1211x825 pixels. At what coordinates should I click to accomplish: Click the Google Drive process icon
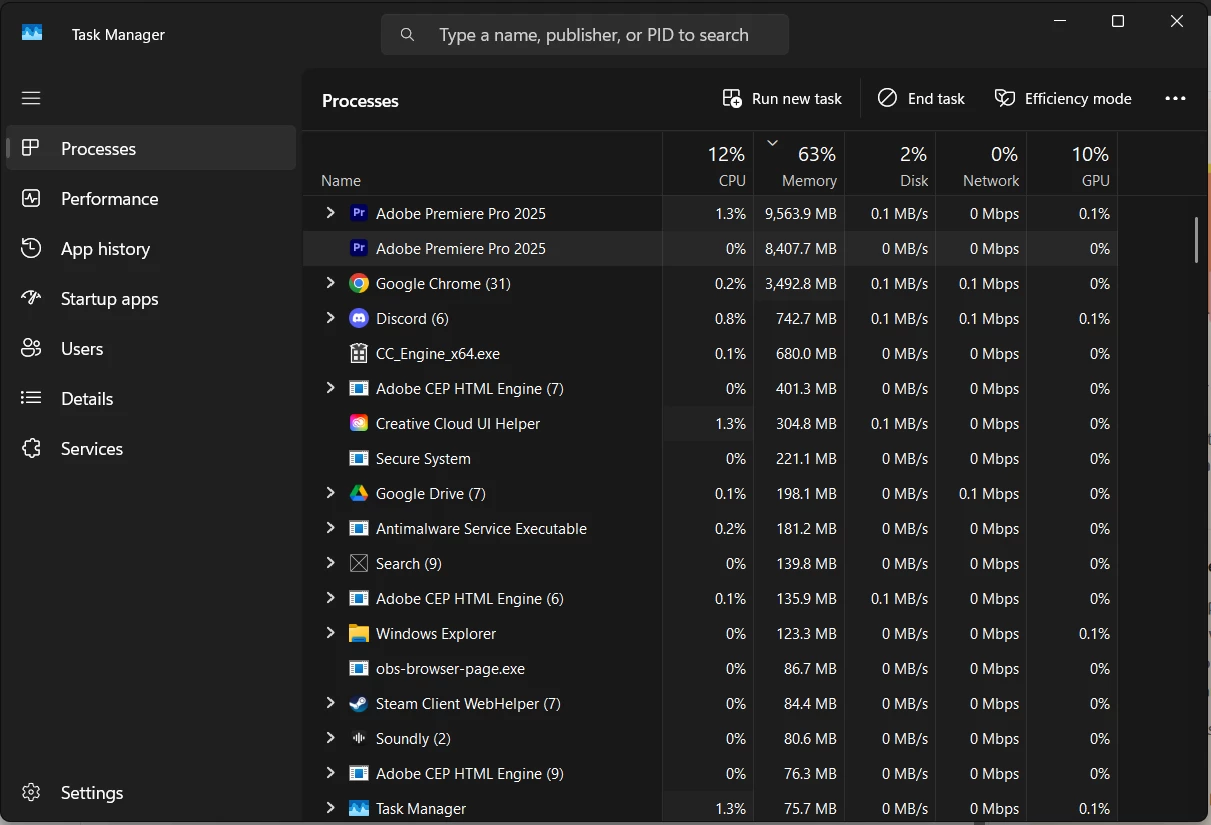tap(359, 493)
